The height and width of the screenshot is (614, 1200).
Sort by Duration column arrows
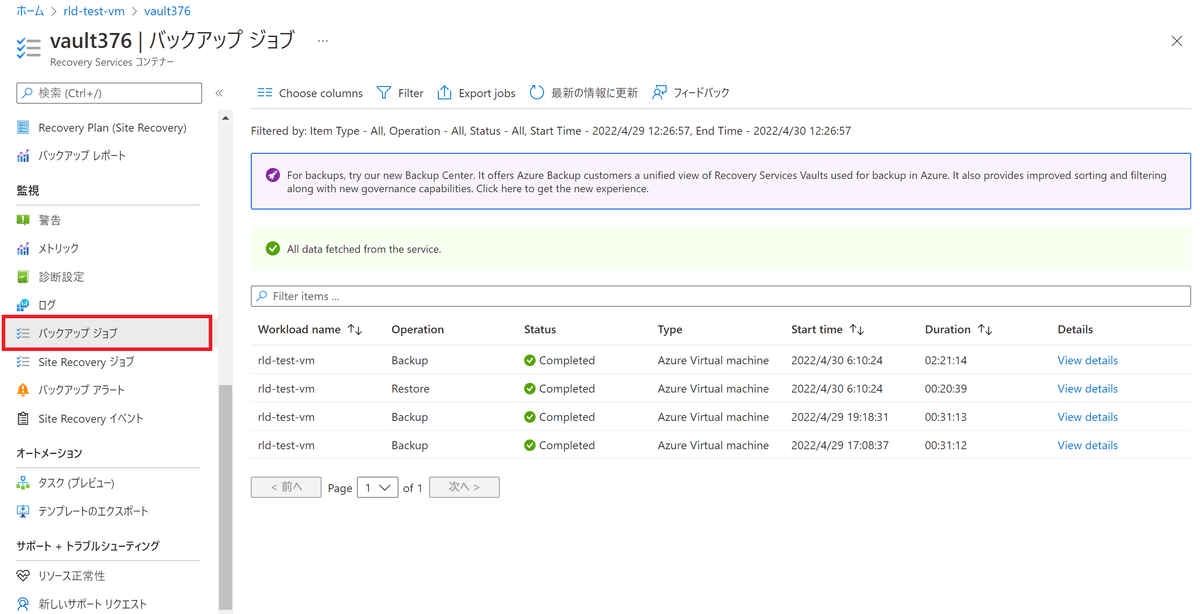tap(985, 330)
